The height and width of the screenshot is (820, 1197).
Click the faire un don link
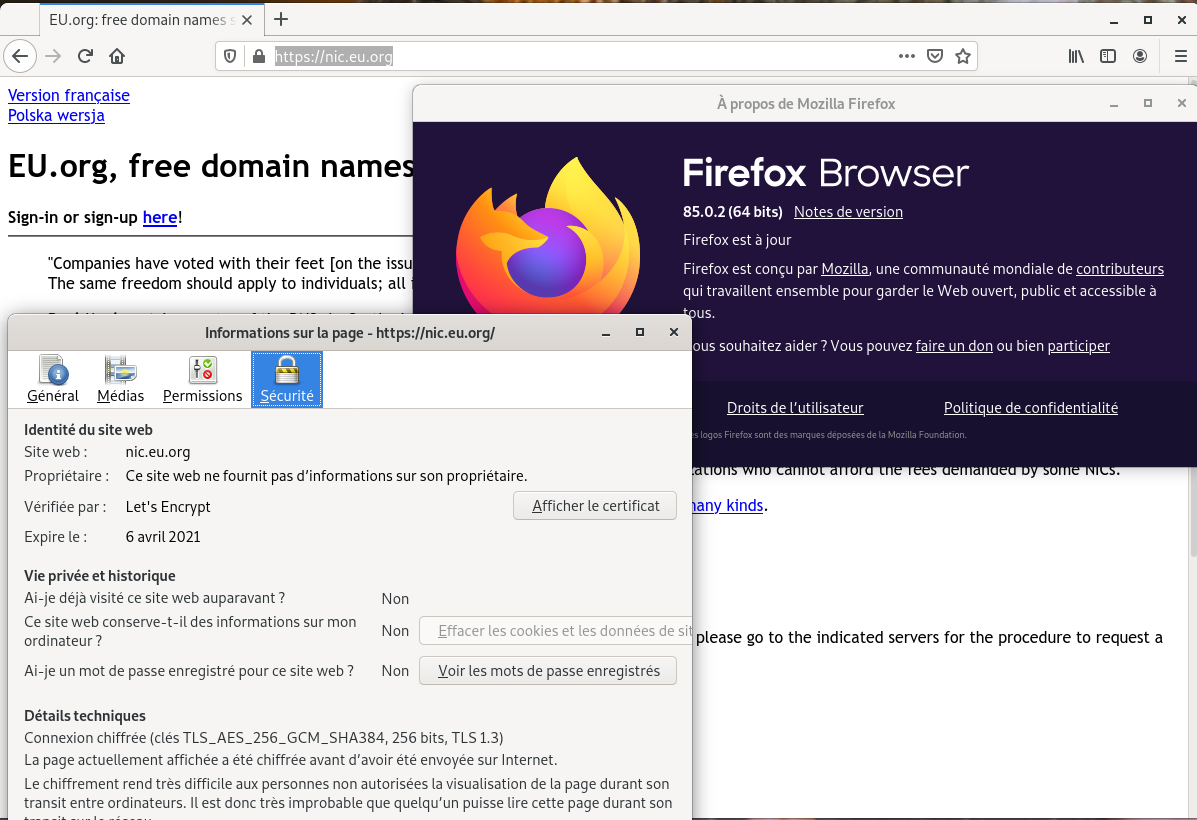[954, 346]
